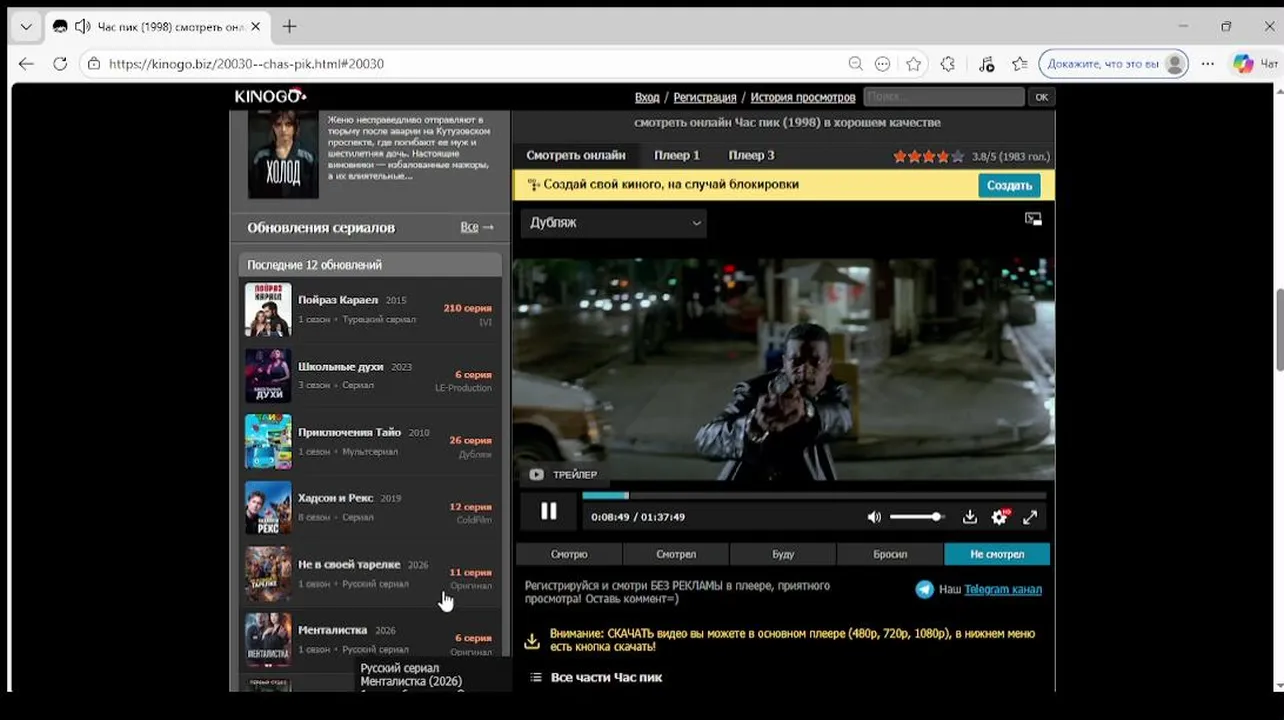
Task: Open the Школьные духи series title
Action: click(341, 367)
